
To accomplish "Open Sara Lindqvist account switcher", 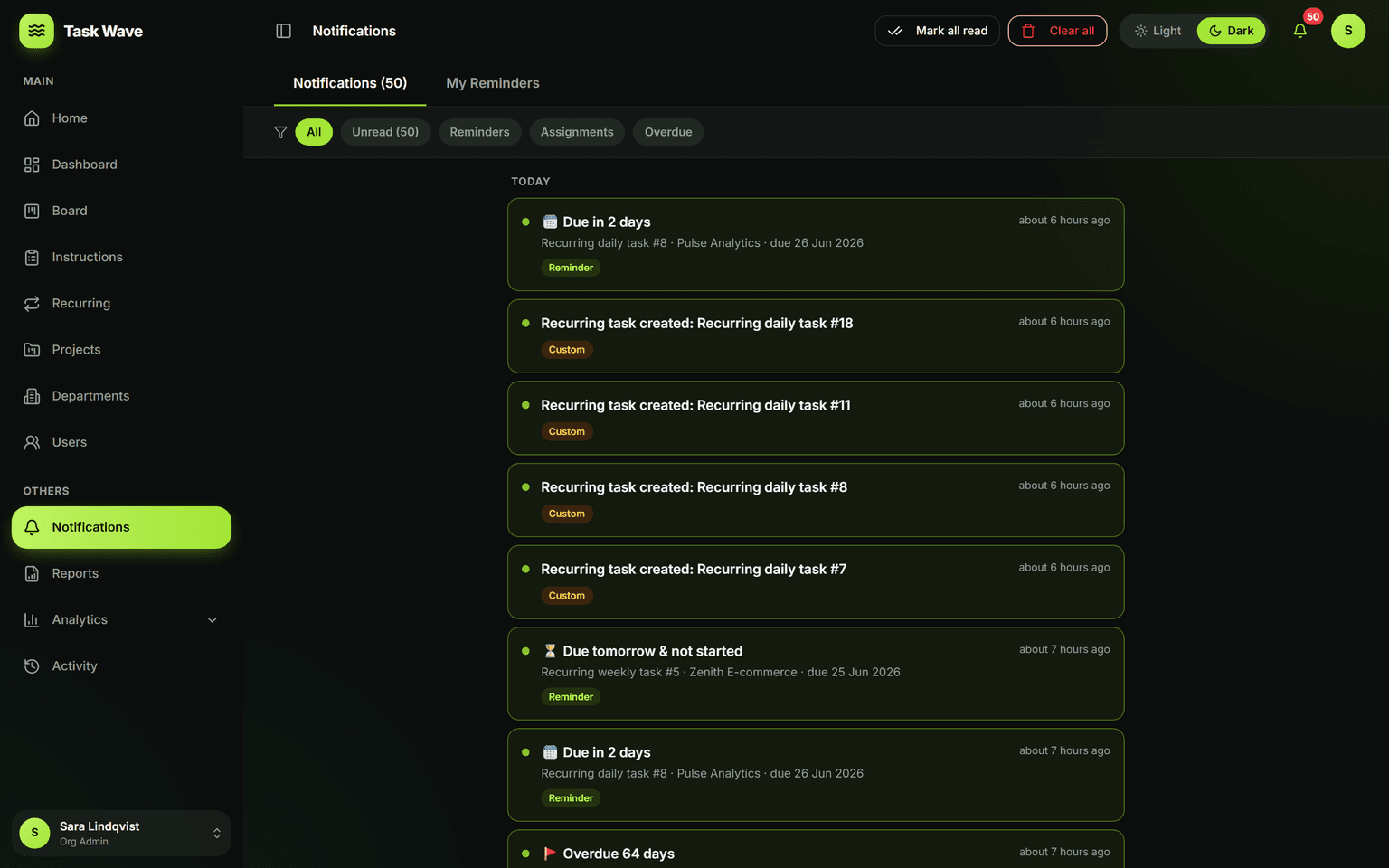I will click(121, 834).
